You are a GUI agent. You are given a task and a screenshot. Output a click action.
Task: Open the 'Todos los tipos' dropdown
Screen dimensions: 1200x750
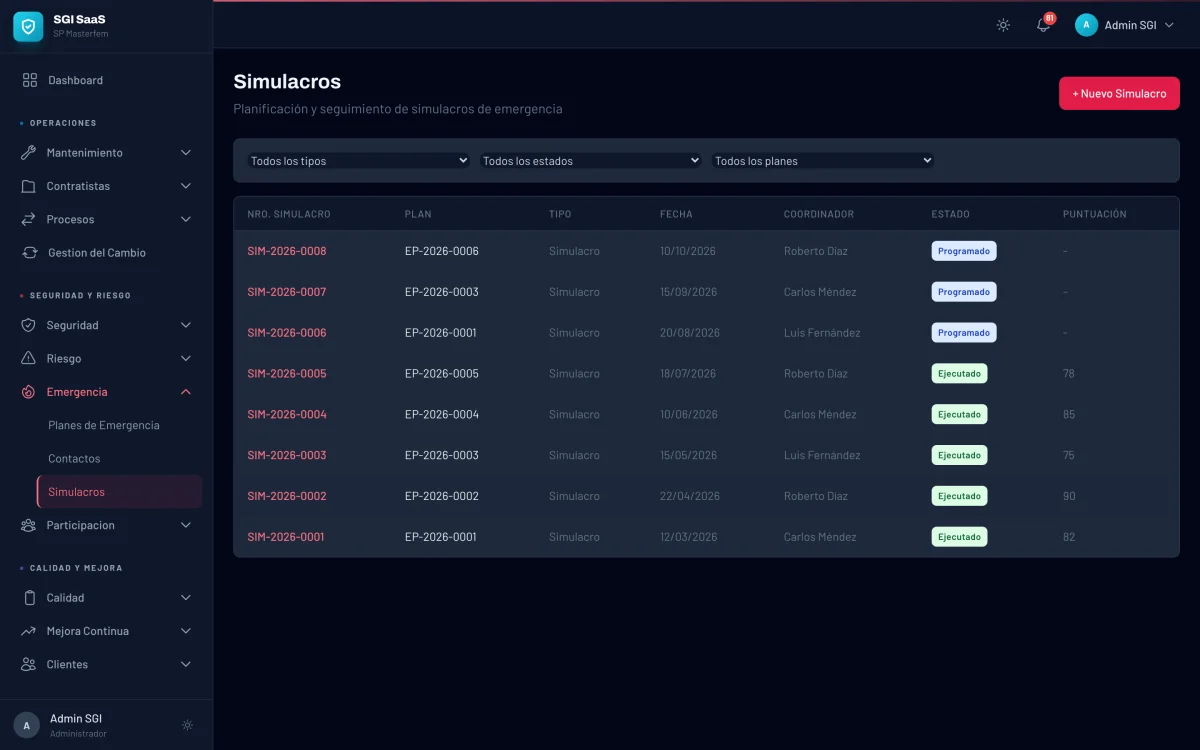click(x=358, y=161)
